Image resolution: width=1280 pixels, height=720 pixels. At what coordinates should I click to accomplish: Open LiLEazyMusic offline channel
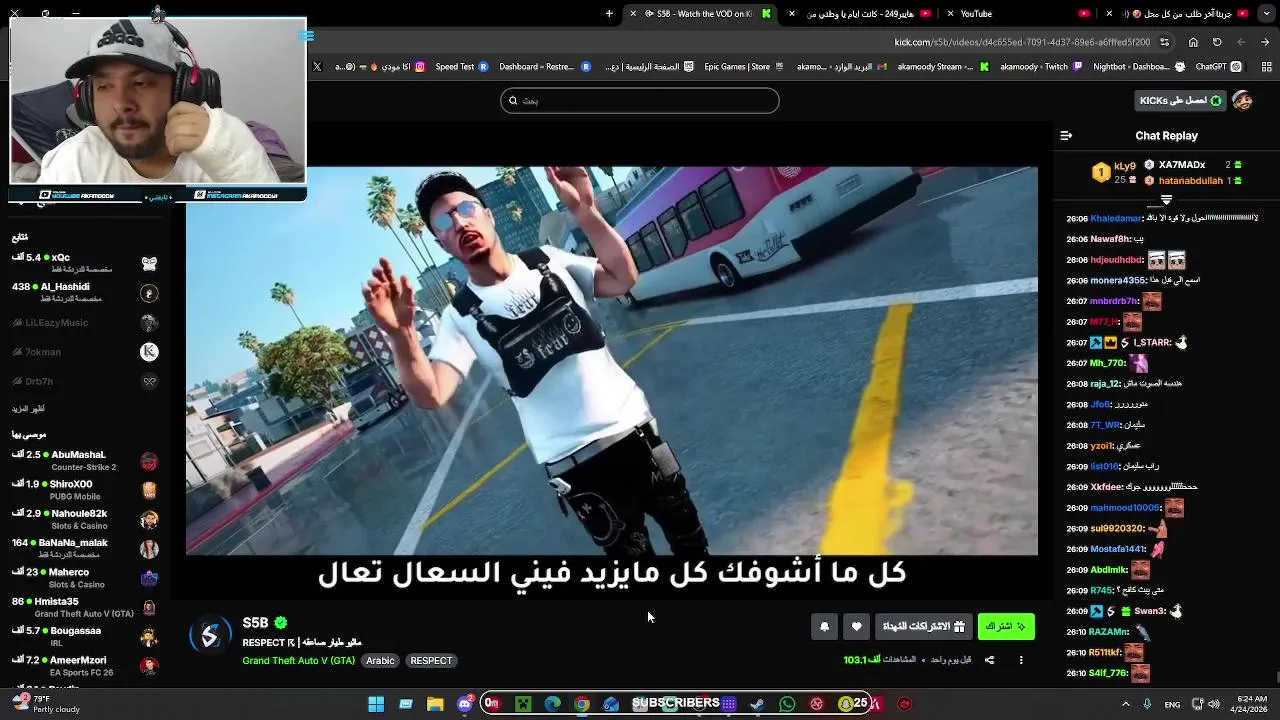[x=85, y=323]
